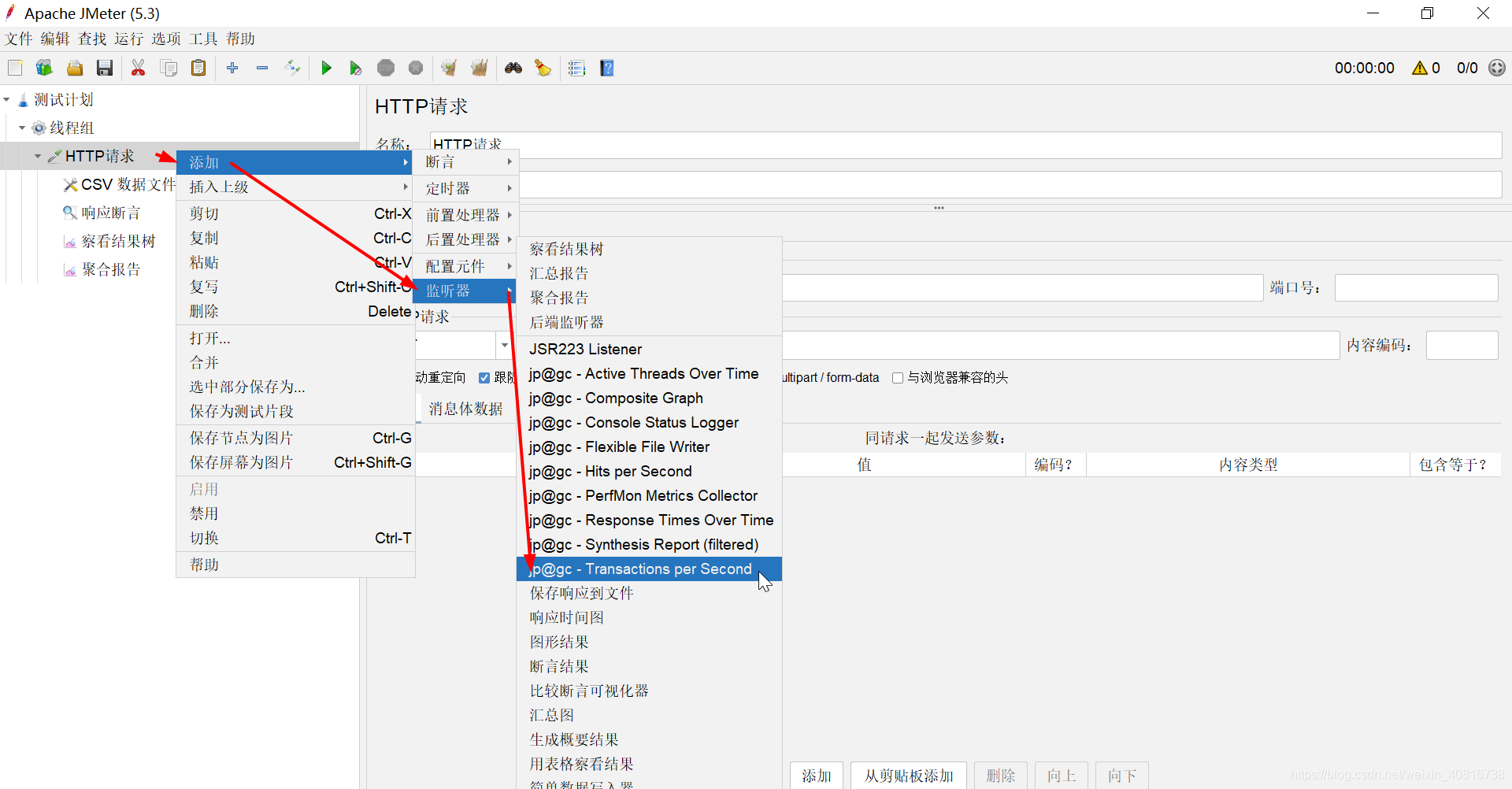Expand the 后置处理器 submenu
The image size is (1512, 789).
point(465,239)
